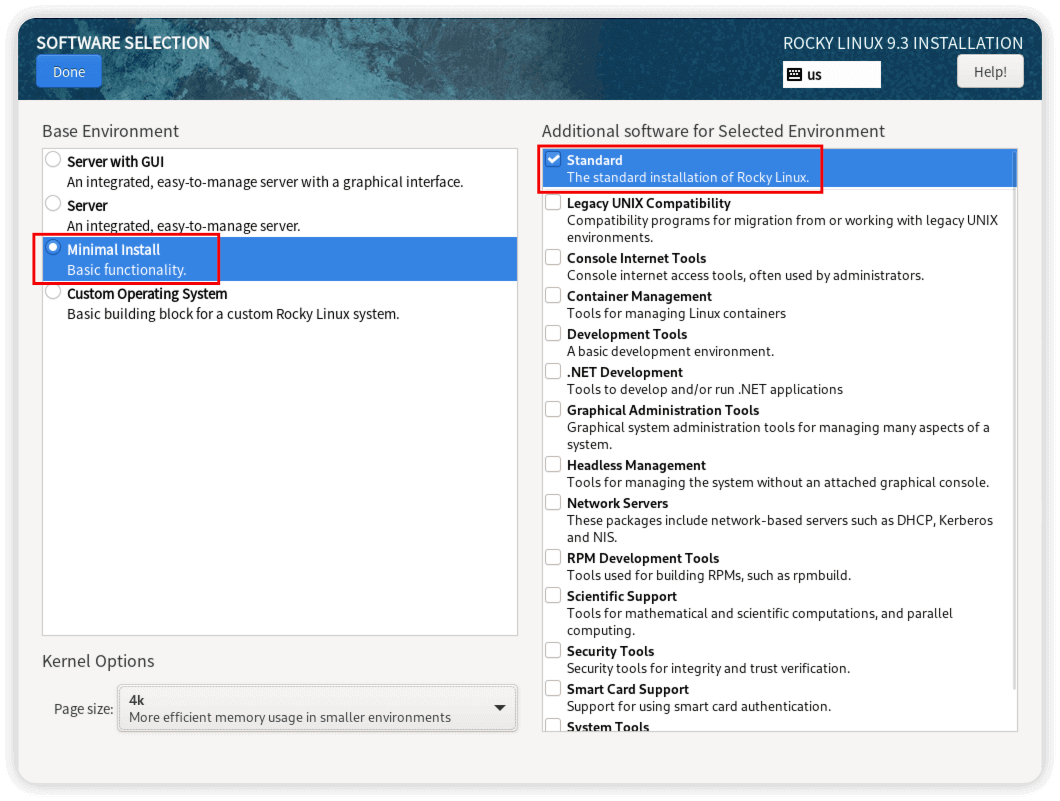Enable Scientific Support checkbox
This screenshot has width=1060, height=801.
coord(553,596)
